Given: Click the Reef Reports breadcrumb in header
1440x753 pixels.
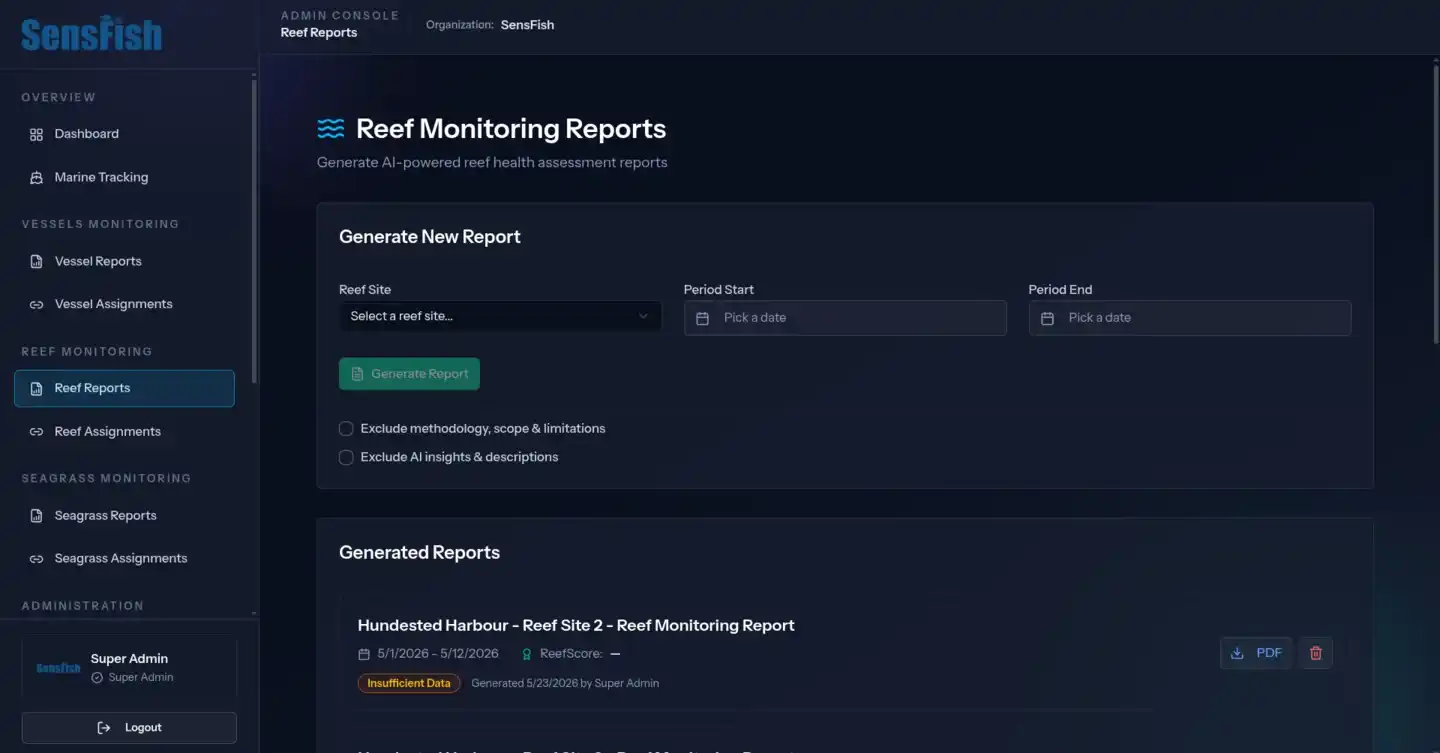Looking at the screenshot, I should click(x=319, y=33).
